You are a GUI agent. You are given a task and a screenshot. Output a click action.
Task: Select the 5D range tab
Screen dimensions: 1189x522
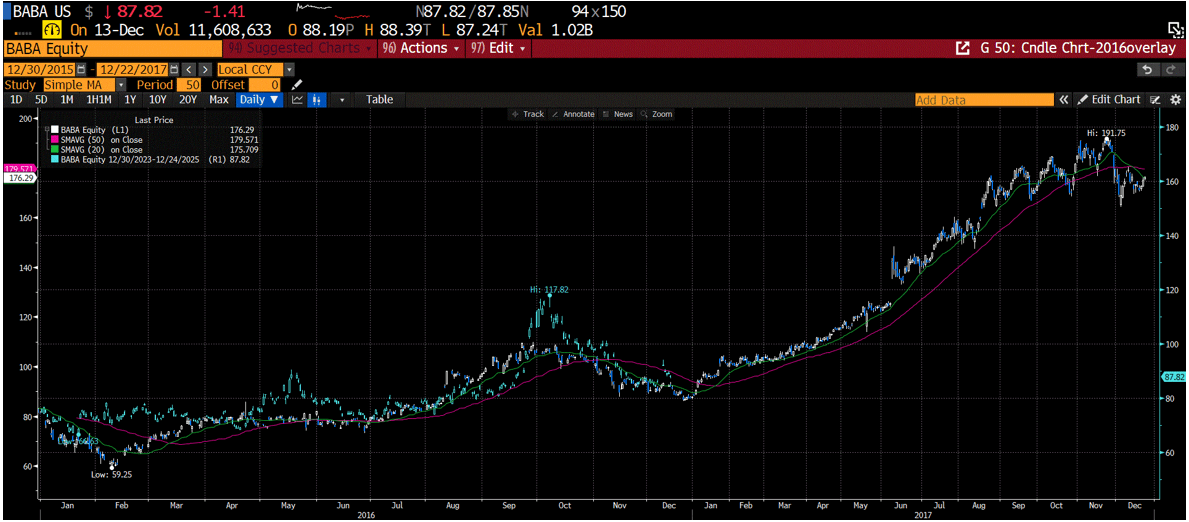click(x=41, y=99)
